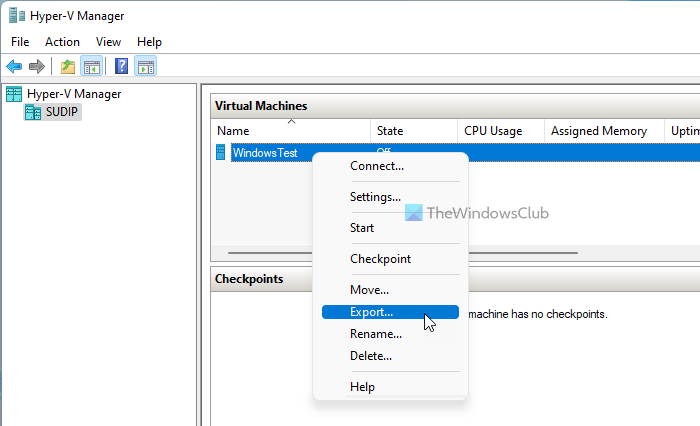Screen dimensions: 700x426
Task: Open the Help question mark toolbar icon
Action: pos(121,67)
